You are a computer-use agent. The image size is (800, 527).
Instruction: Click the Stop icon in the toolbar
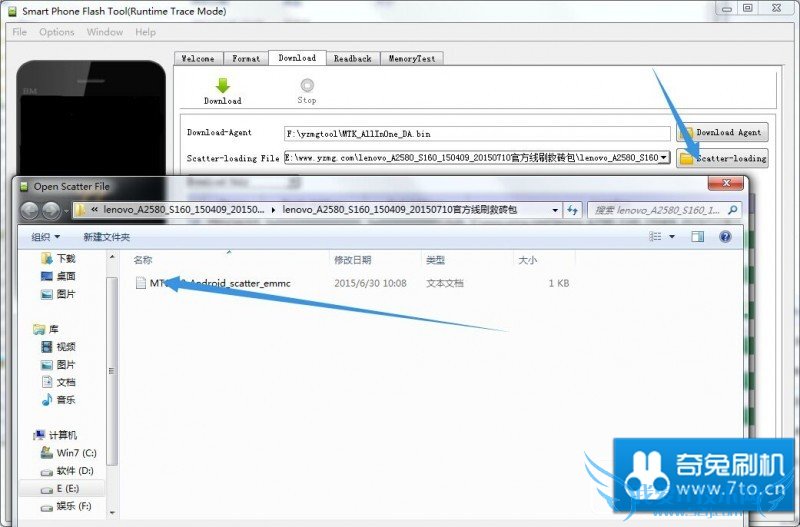[307, 85]
